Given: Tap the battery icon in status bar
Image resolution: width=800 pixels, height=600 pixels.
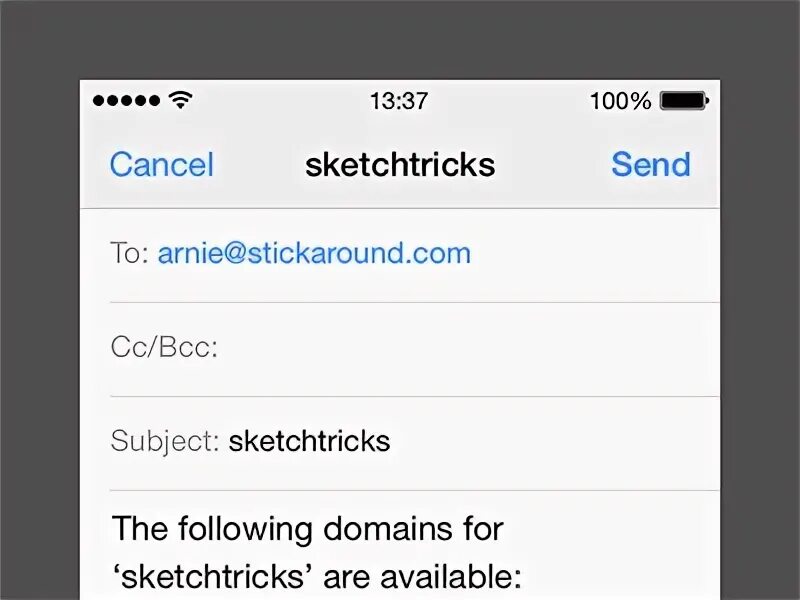Looking at the screenshot, I should (x=684, y=101).
